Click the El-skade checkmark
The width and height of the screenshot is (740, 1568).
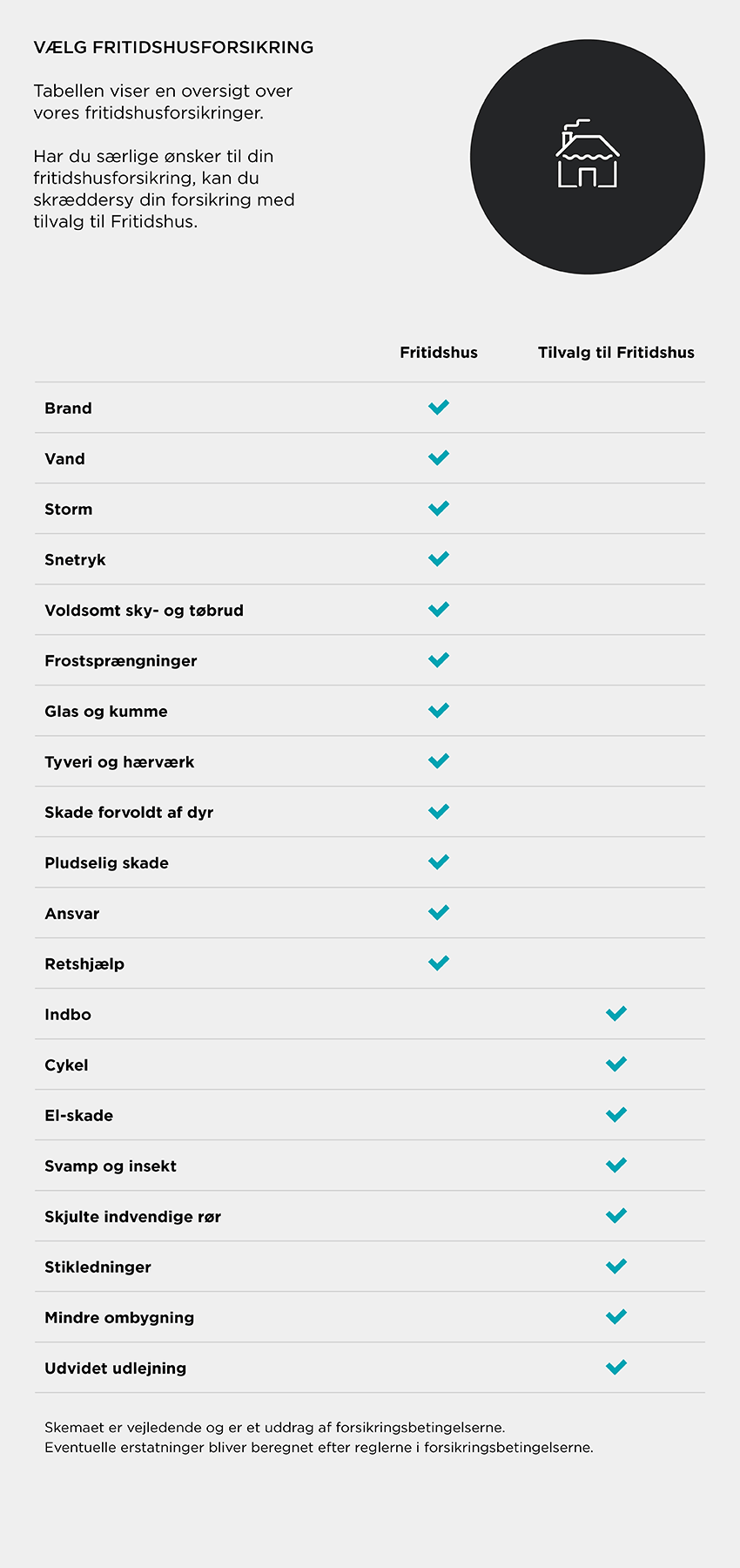616,1114
